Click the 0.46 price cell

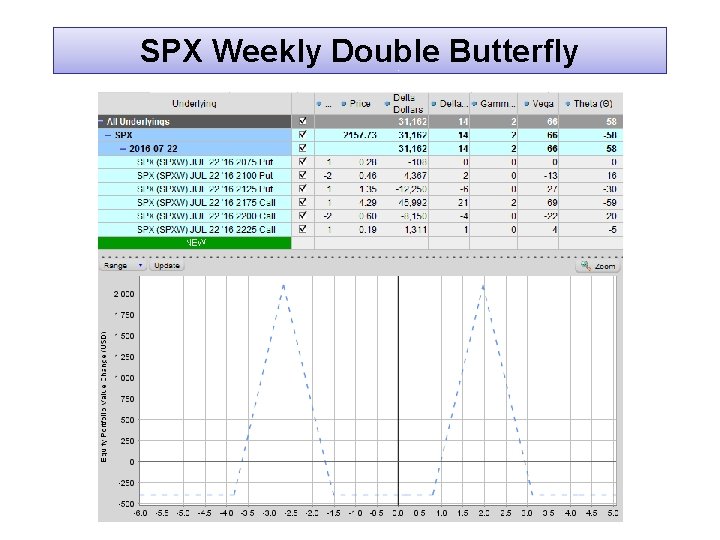click(367, 175)
